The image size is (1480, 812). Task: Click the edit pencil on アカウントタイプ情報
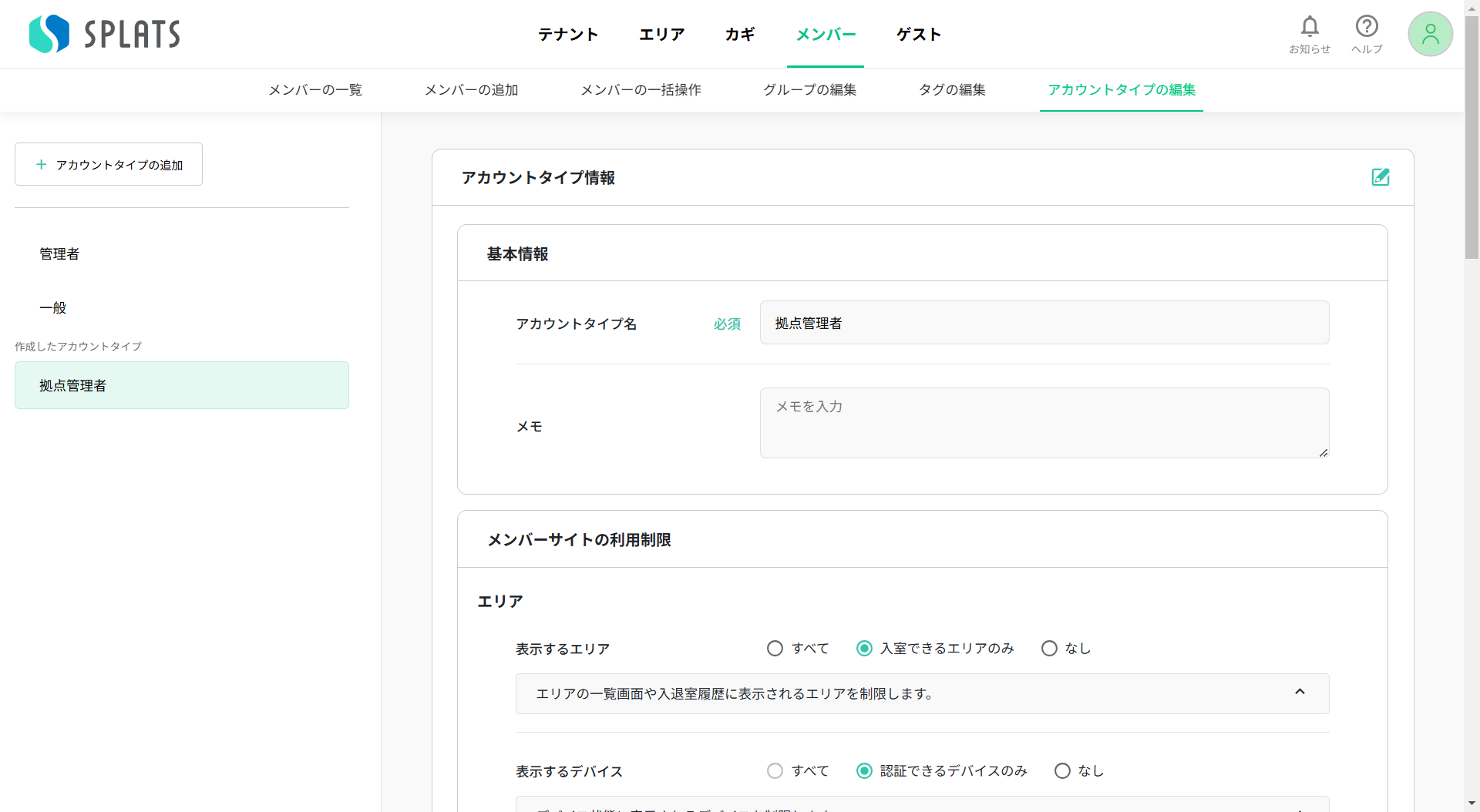tap(1381, 177)
